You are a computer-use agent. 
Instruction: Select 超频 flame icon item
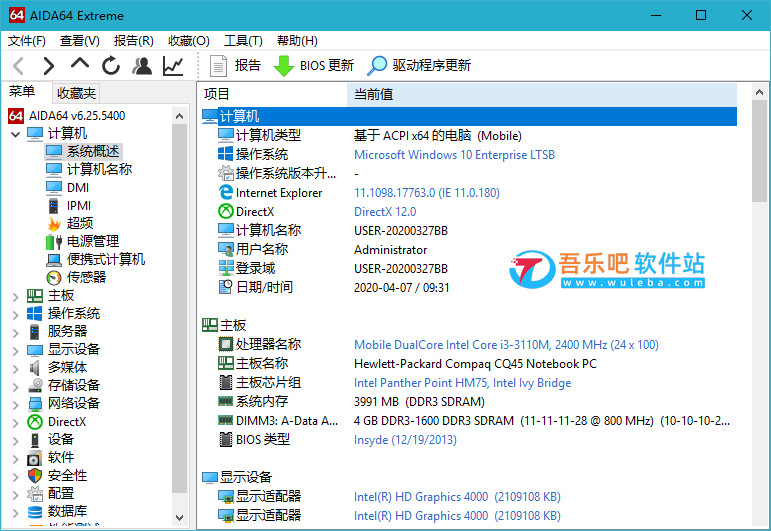(x=54, y=224)
